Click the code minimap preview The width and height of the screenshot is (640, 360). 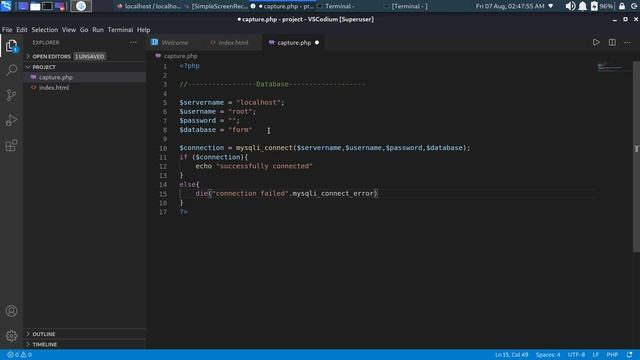coord(611,67)
